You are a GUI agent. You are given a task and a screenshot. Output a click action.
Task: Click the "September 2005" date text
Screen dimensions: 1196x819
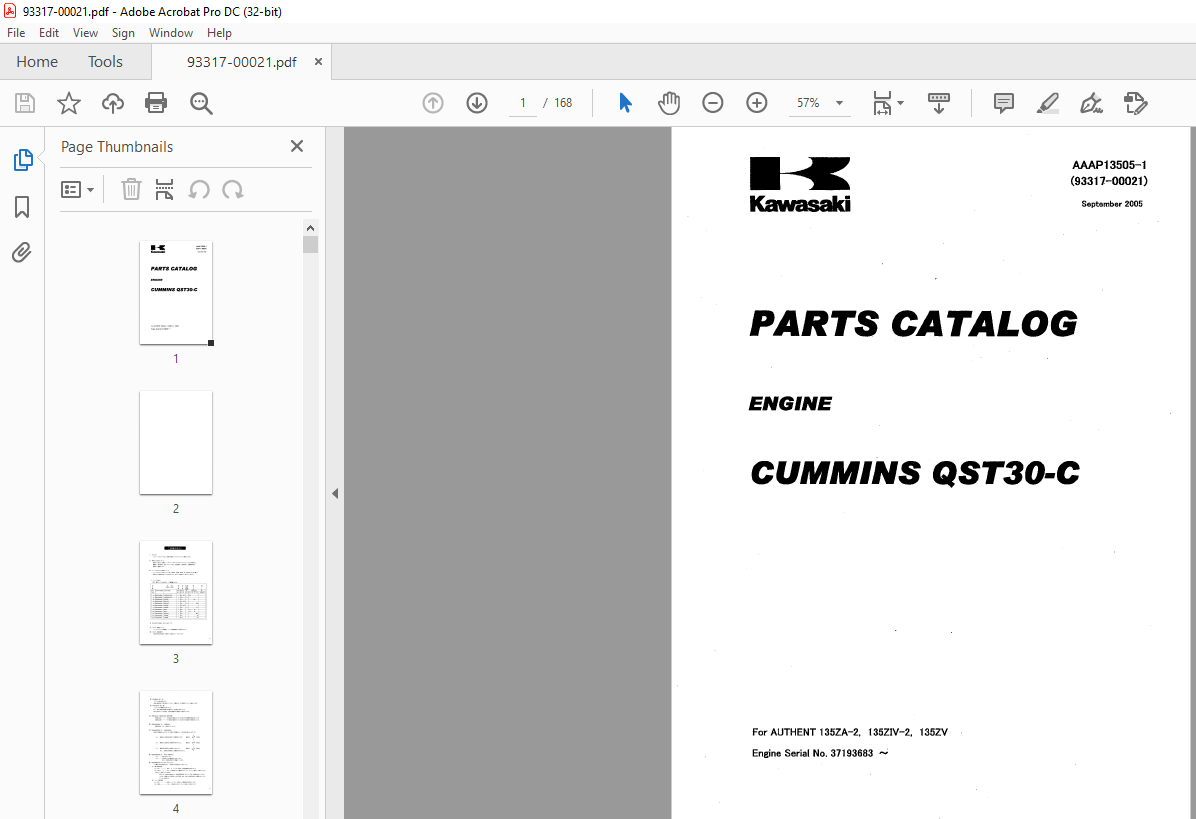[1112, 204]
